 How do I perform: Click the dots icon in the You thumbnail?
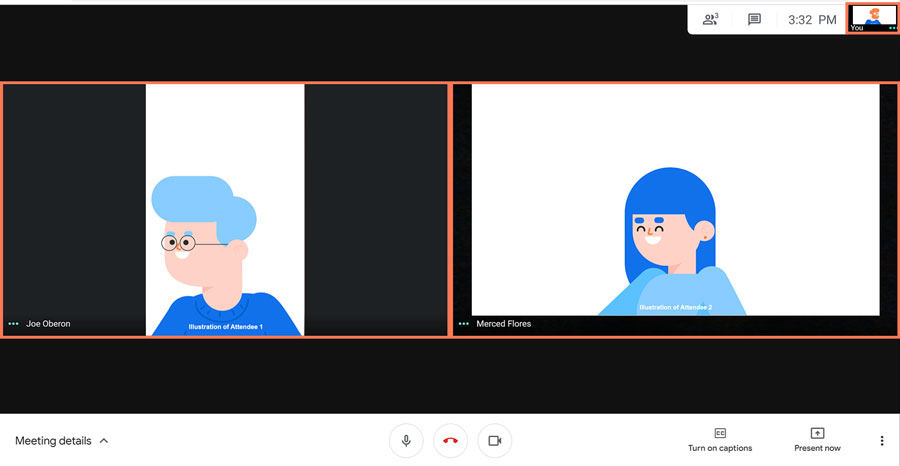[892, 28]
